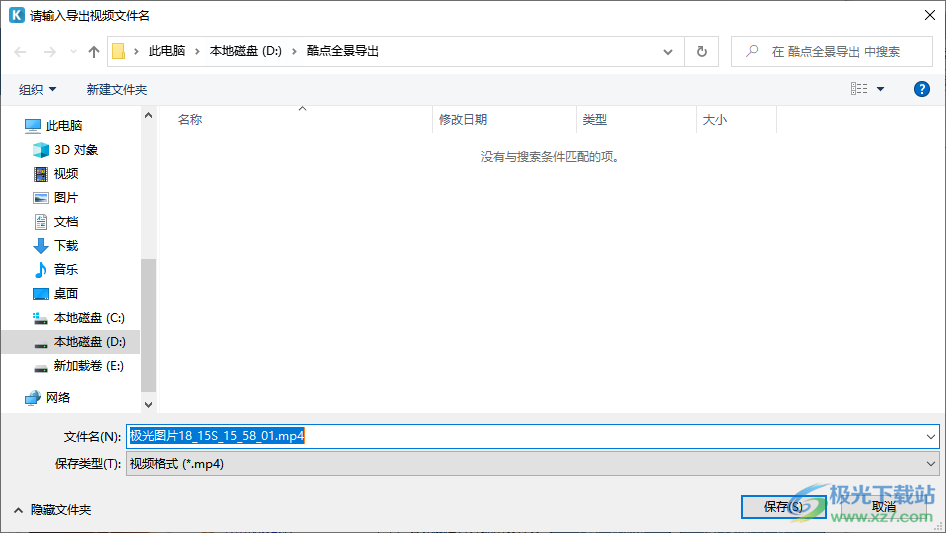
Task: Click the K app icon in title bar
Action: 17,15
